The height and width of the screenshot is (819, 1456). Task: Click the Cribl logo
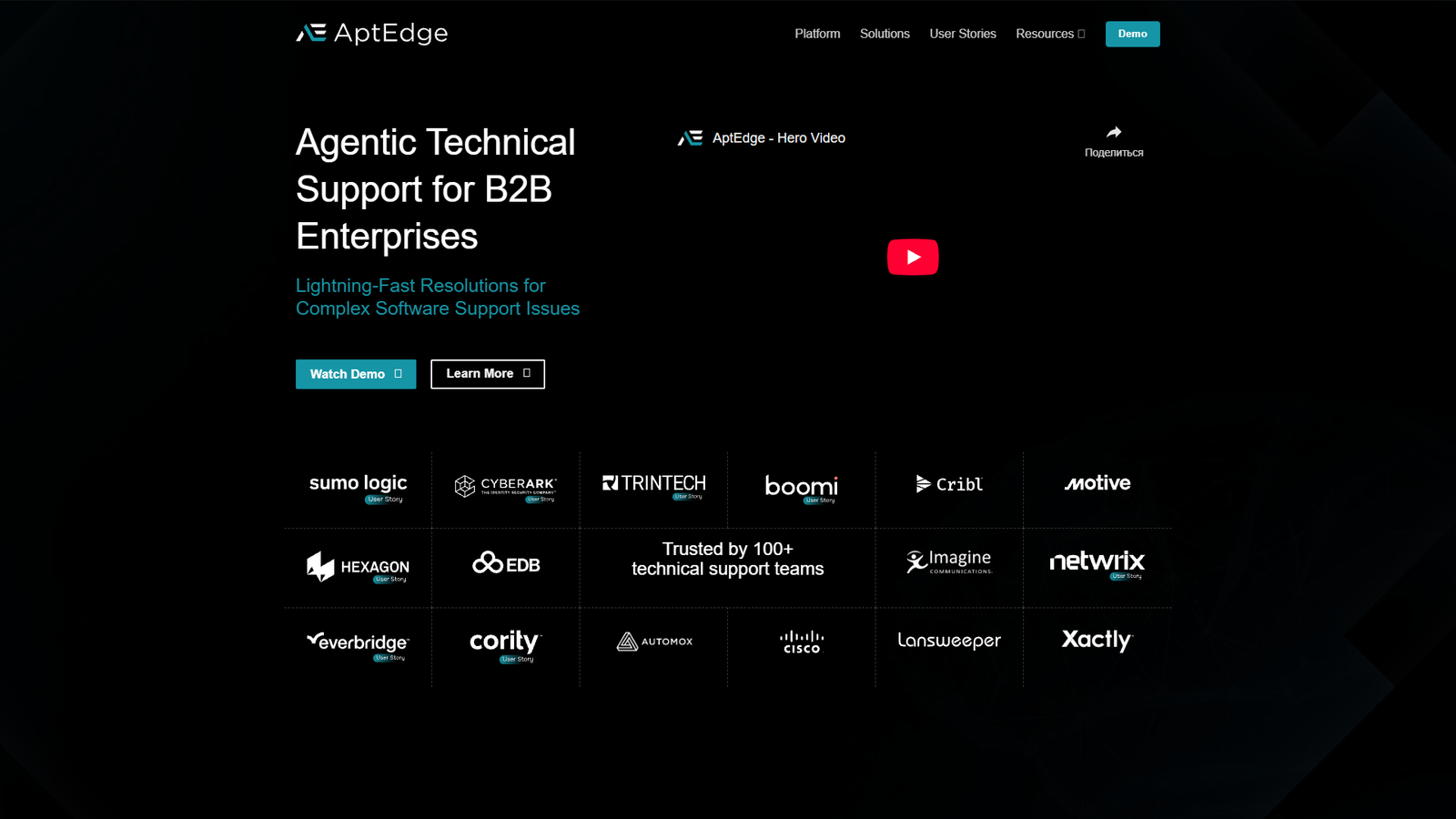point(949,484)
